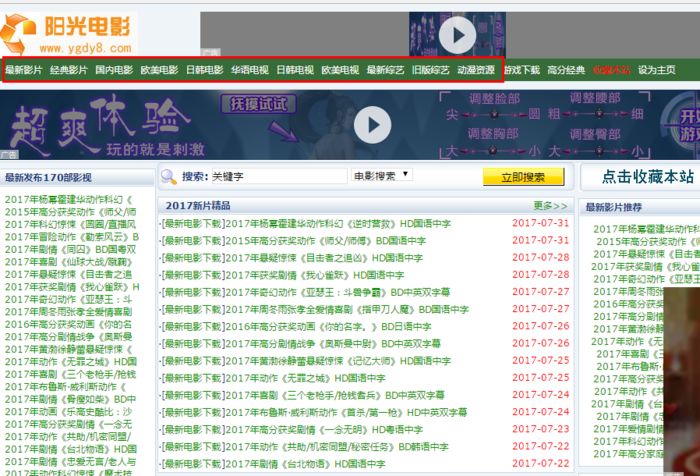Open 最新综艺 nav menu item

[385, 70]
